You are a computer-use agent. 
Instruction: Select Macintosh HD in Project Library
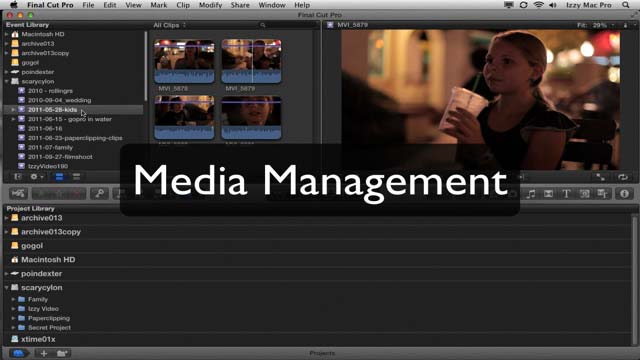[x=48, y=260]
